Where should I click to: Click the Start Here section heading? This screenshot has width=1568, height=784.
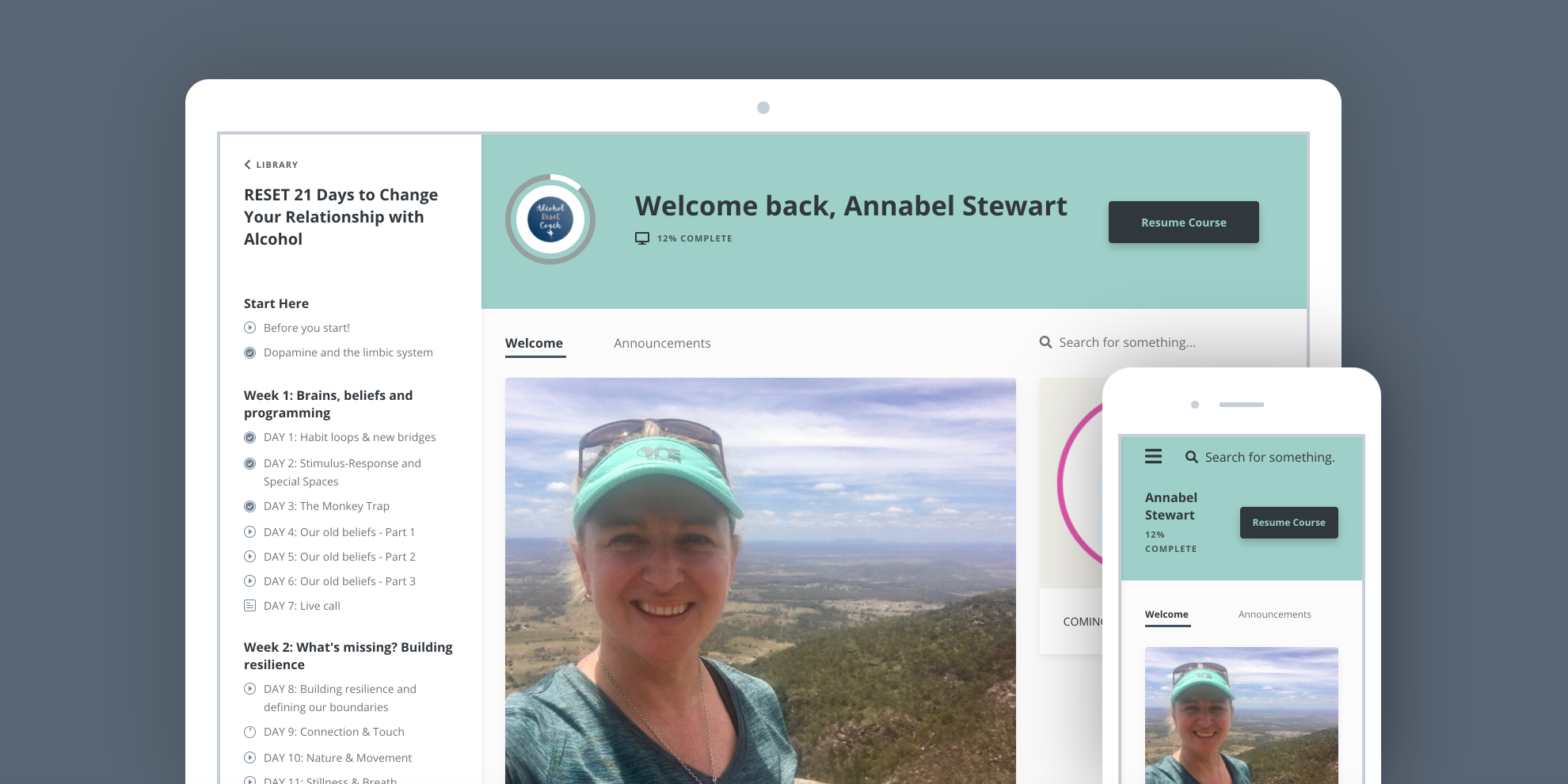point(276,303)
